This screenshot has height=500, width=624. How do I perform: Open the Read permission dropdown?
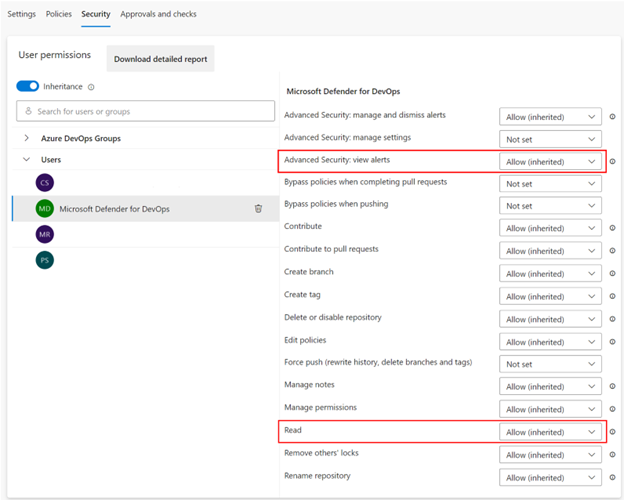[x=550, y=432]
